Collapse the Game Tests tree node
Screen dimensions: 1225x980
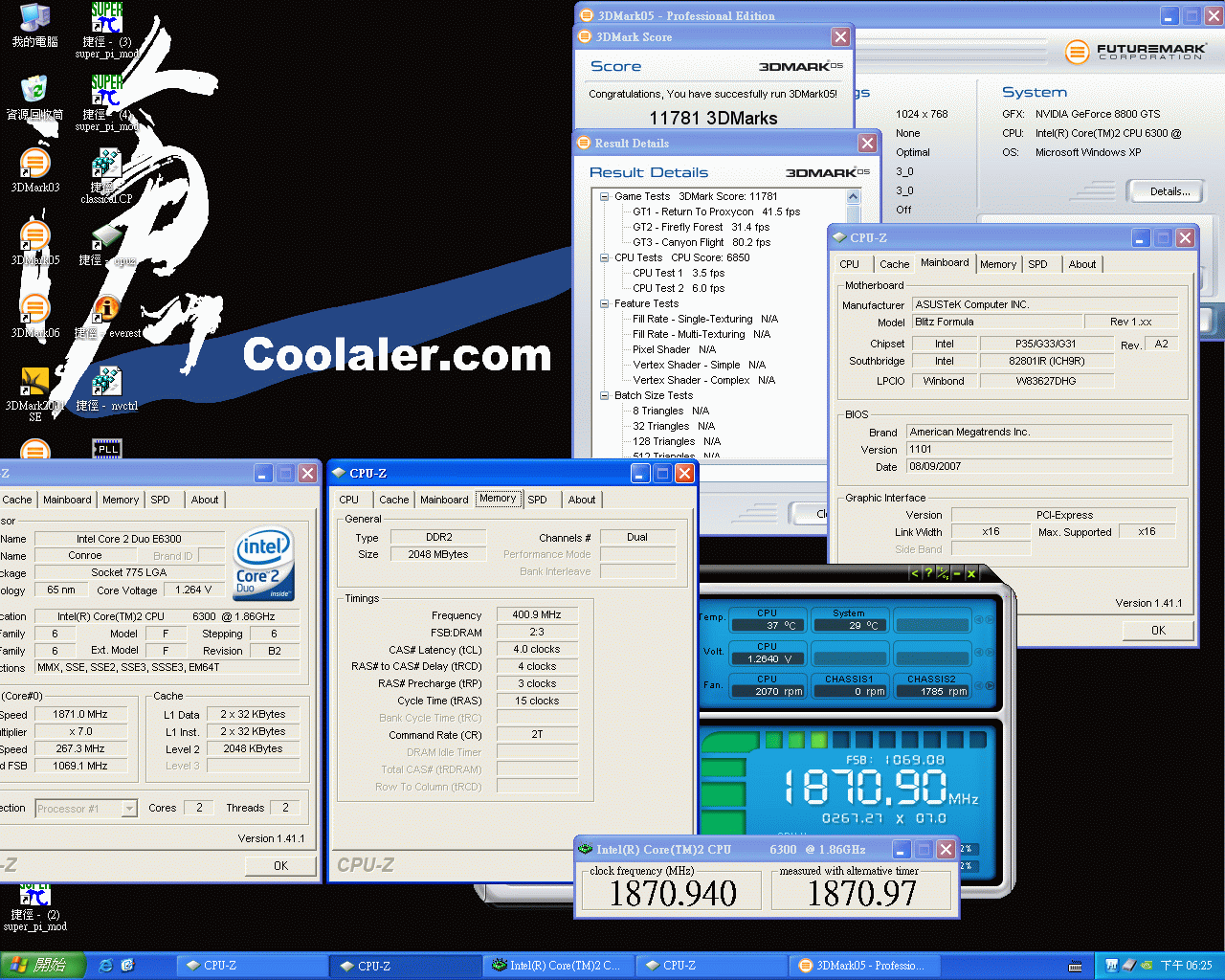point(604,196)
